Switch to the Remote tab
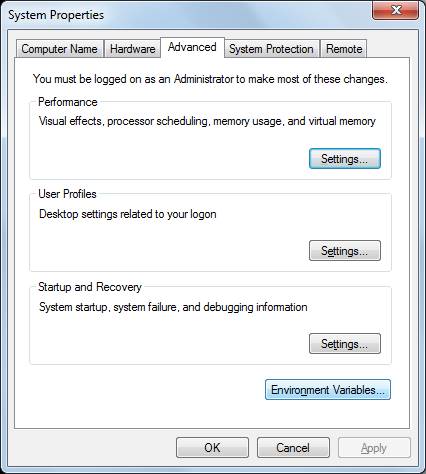426x474 pixels. click(x=344, y=49)
